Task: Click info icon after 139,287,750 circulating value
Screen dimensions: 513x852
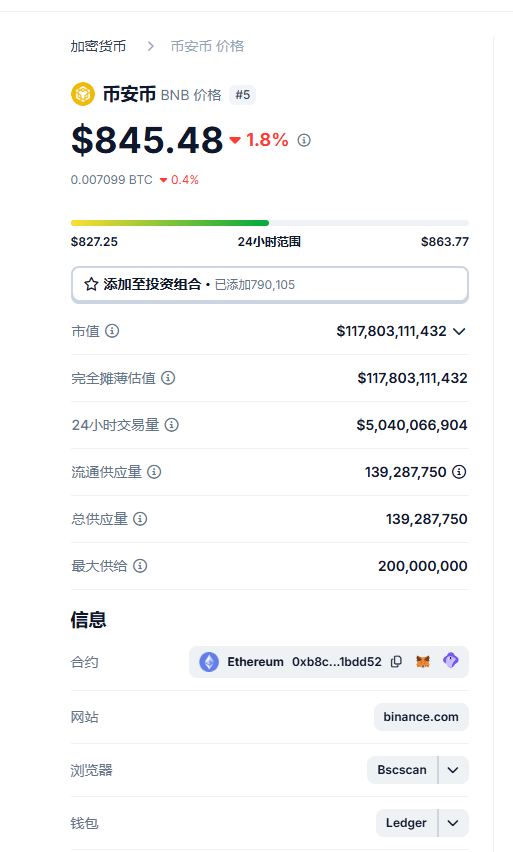Action: 459,472
